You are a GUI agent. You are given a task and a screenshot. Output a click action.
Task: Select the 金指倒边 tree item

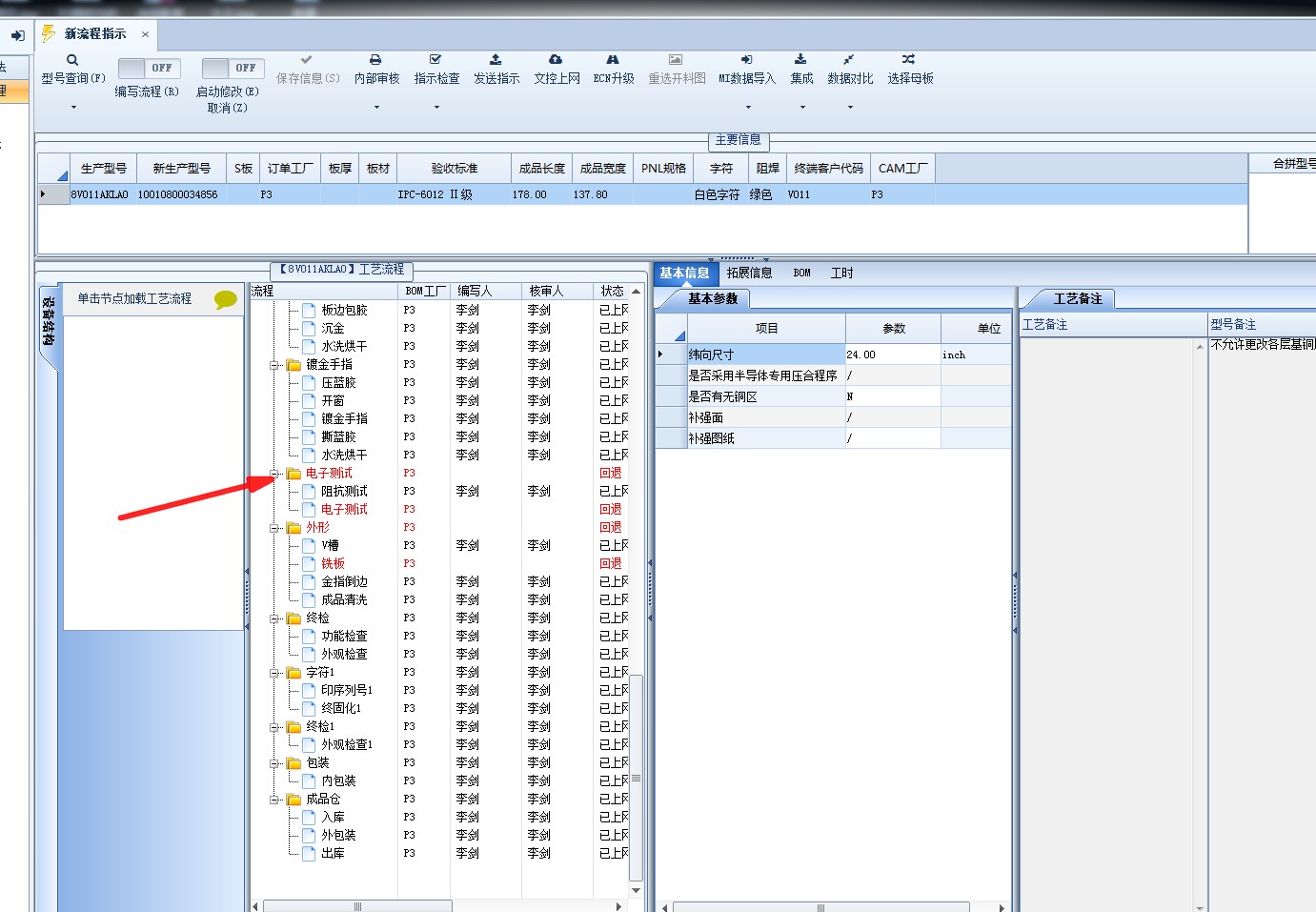pos(344,582)
